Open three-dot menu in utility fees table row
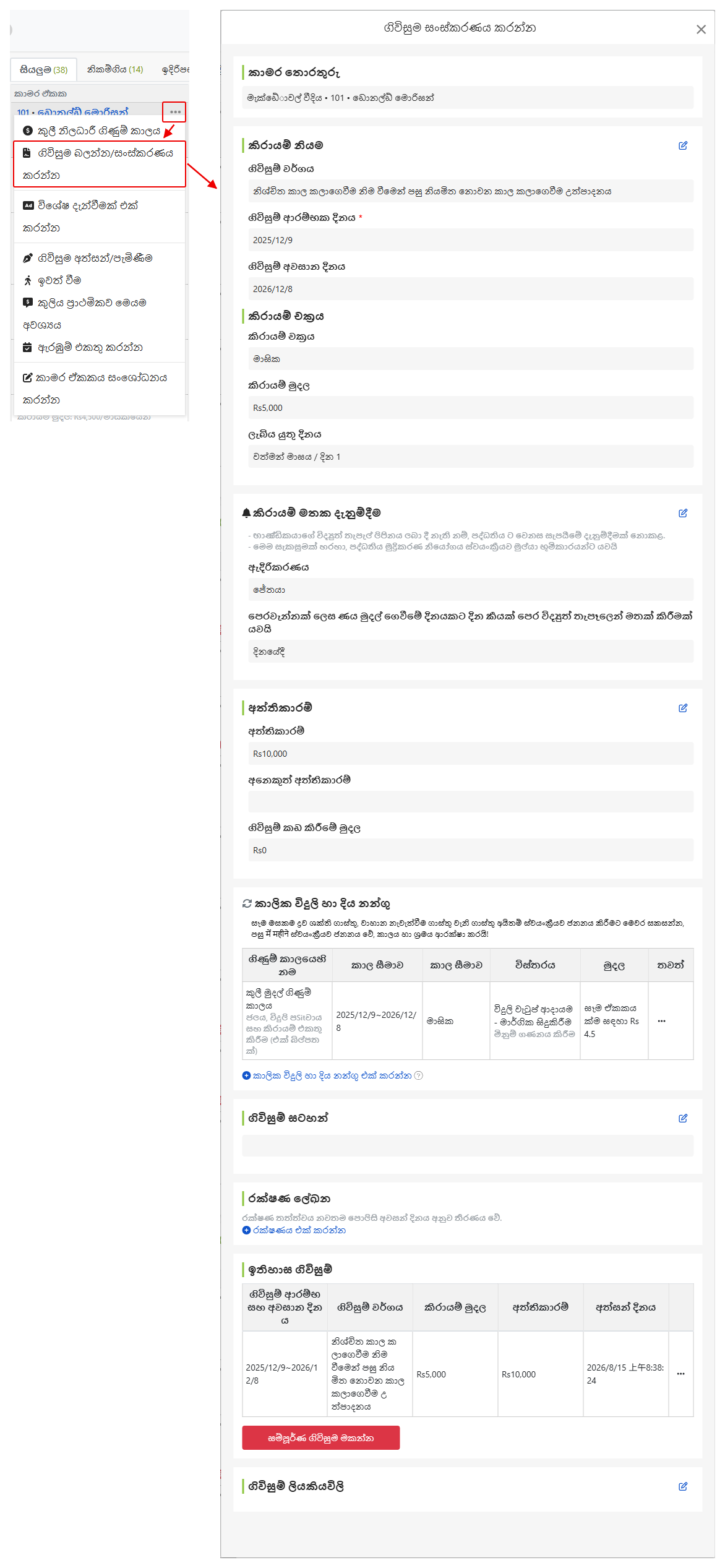The height and width of the screenshot is (1568, 725). [661, 1021]
